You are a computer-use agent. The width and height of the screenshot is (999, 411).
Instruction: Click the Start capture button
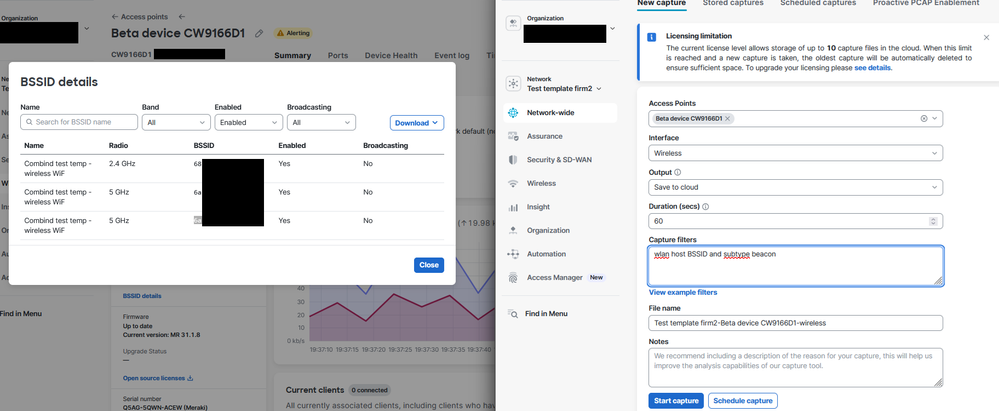point(675,401)
